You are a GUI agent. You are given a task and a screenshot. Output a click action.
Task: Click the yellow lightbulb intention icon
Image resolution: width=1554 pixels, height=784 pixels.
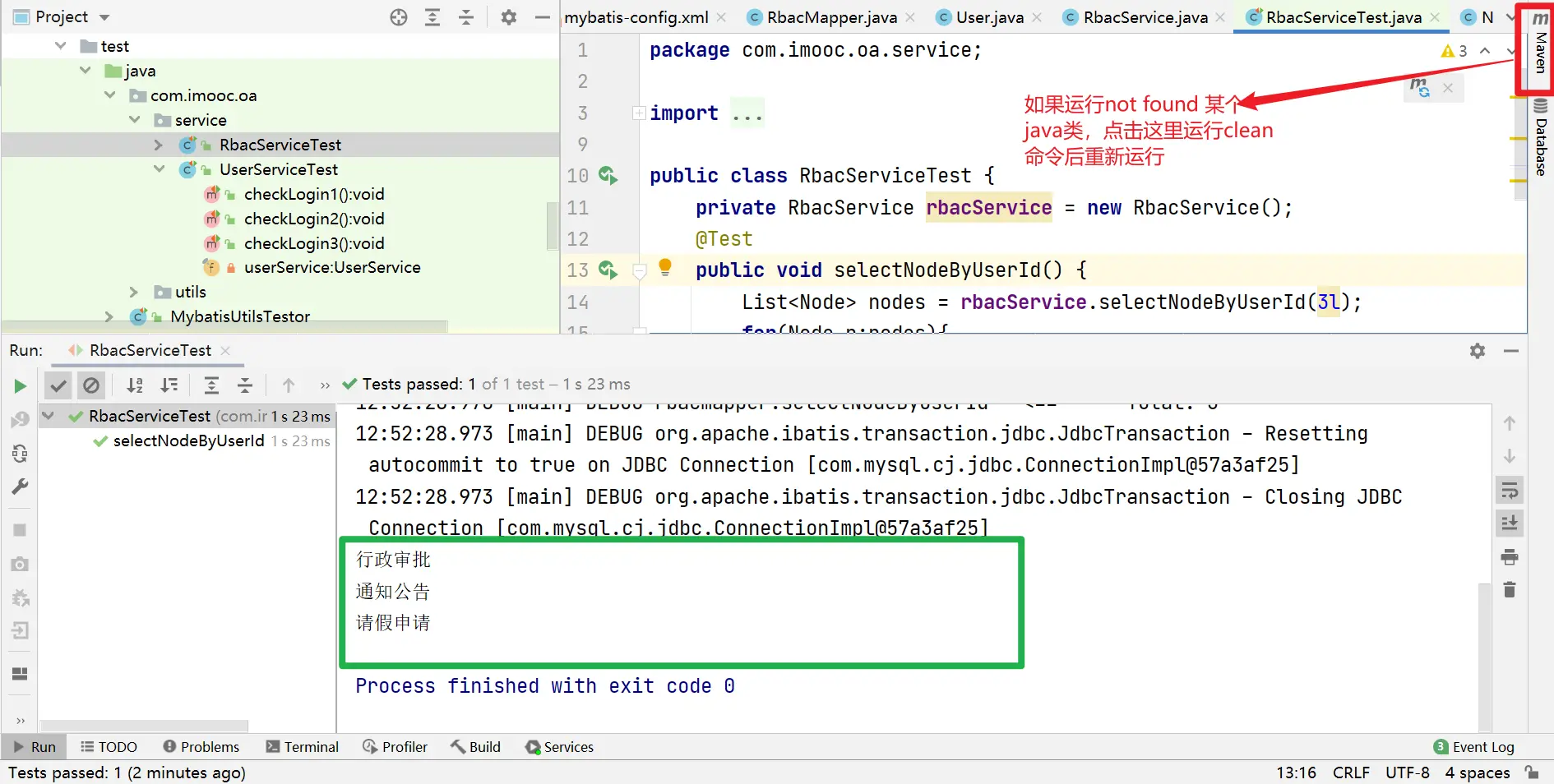665,266
